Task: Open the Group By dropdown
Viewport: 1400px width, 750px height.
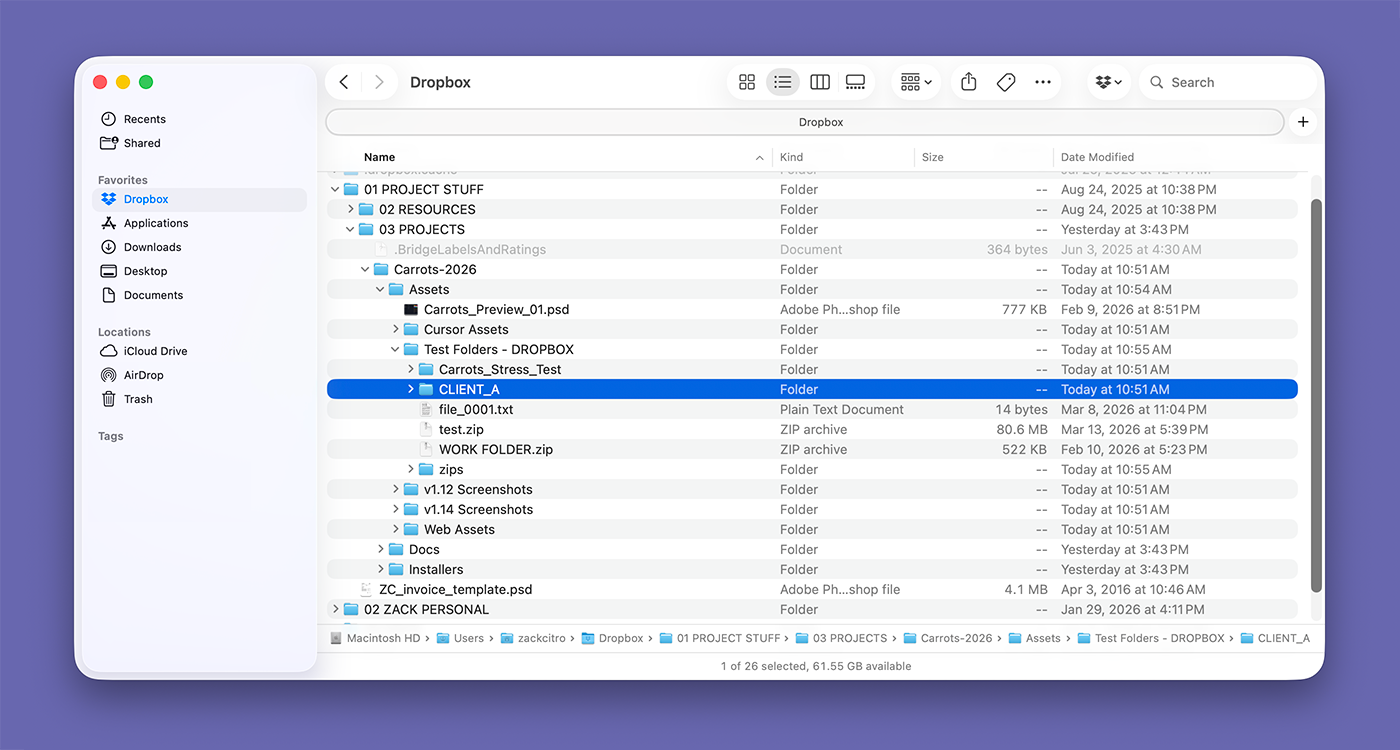Action: [x=915, y=82]
